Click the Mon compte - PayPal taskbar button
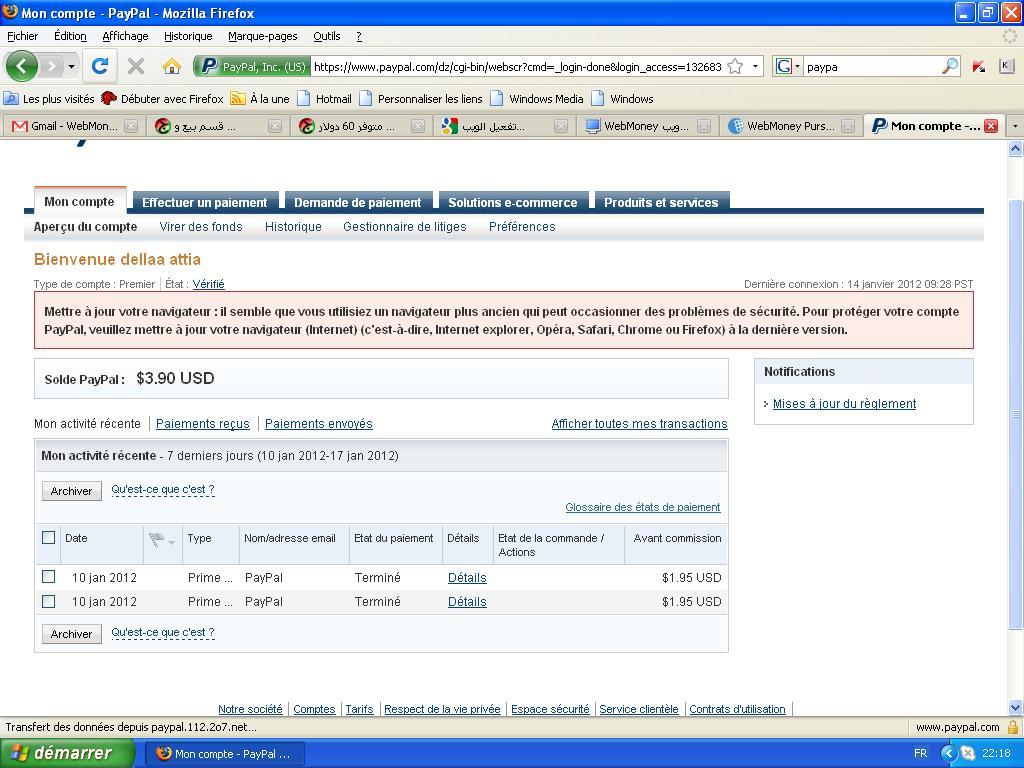The height and width of the screenshot is (768, 1024). (223, 754)
